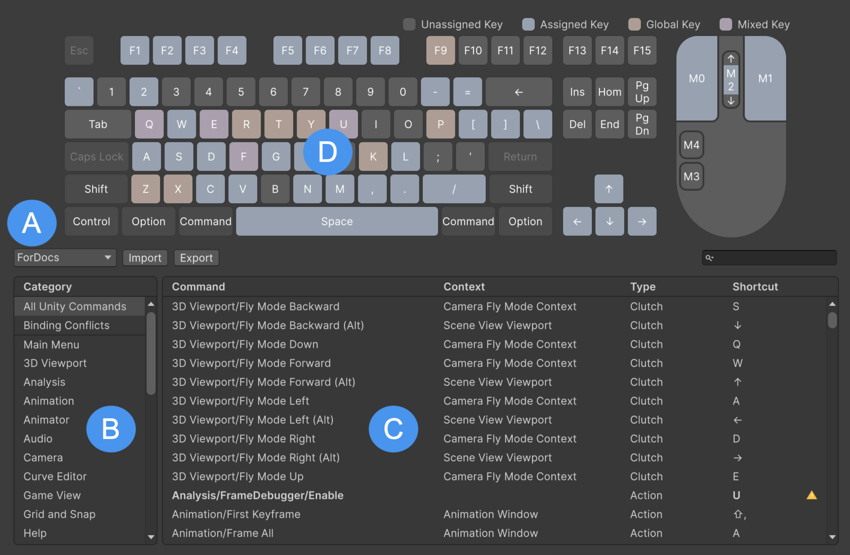The width and height of the screenshot is (850, 555).
Task: Click the Assigned Key color legend swatch
Action: pyautogui.click(x=528, y=24)
